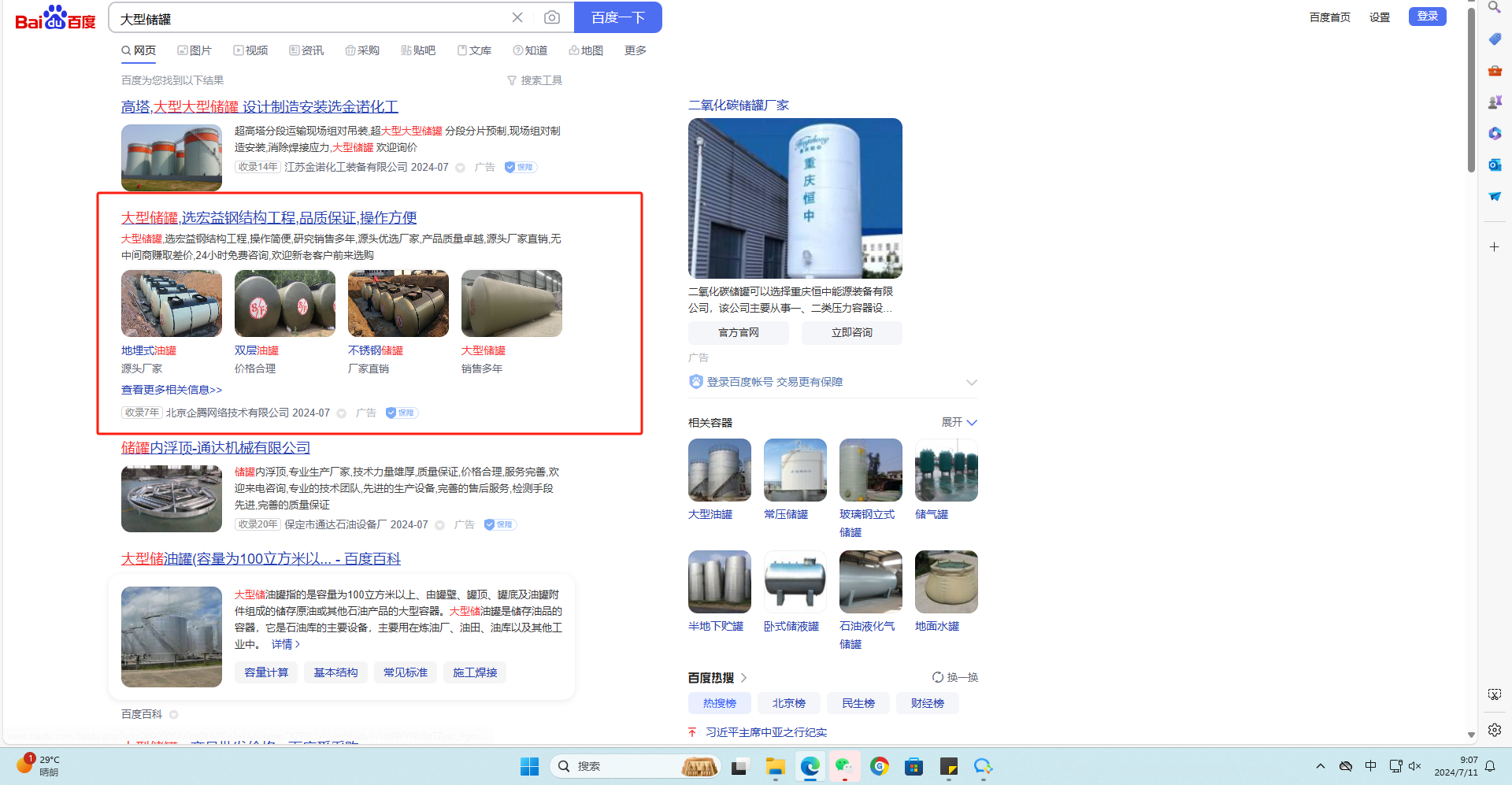Open the 更多 tab menu
Image resolution: width=1512 pixels, height=785 pixels.
tap(636, 50)
